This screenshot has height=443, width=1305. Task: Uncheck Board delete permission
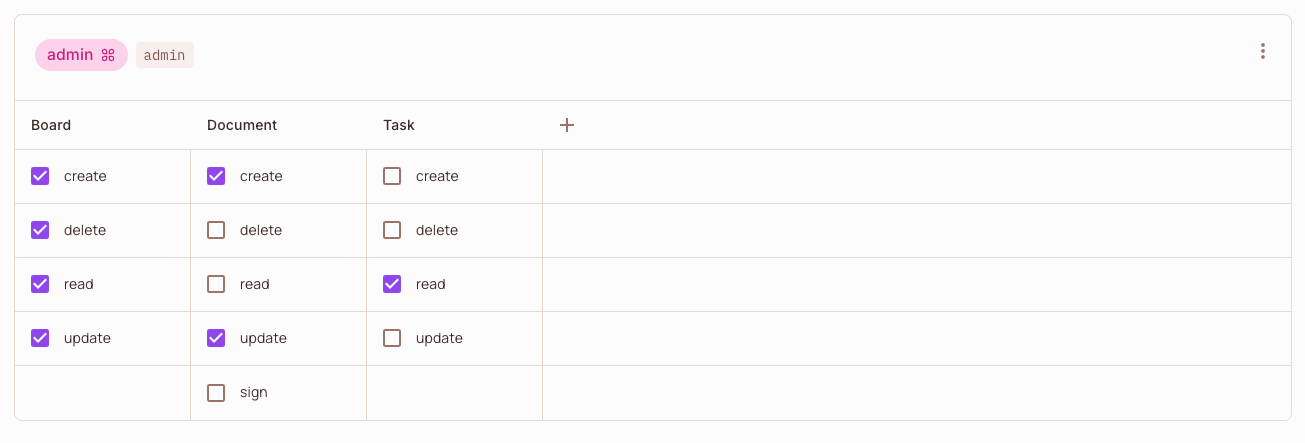[40, 230]
